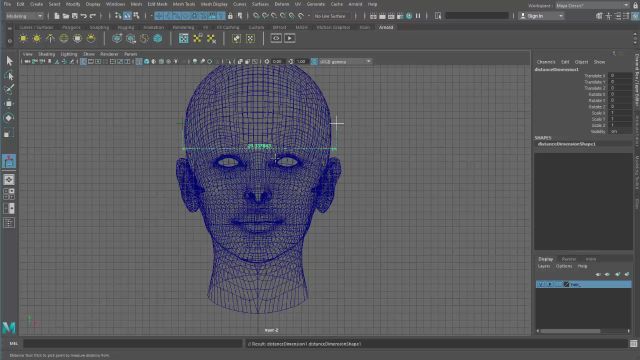The height and width of the screenshot is (360, 640).
Task: Click the MEL command line input
Action: click(133, 344)
